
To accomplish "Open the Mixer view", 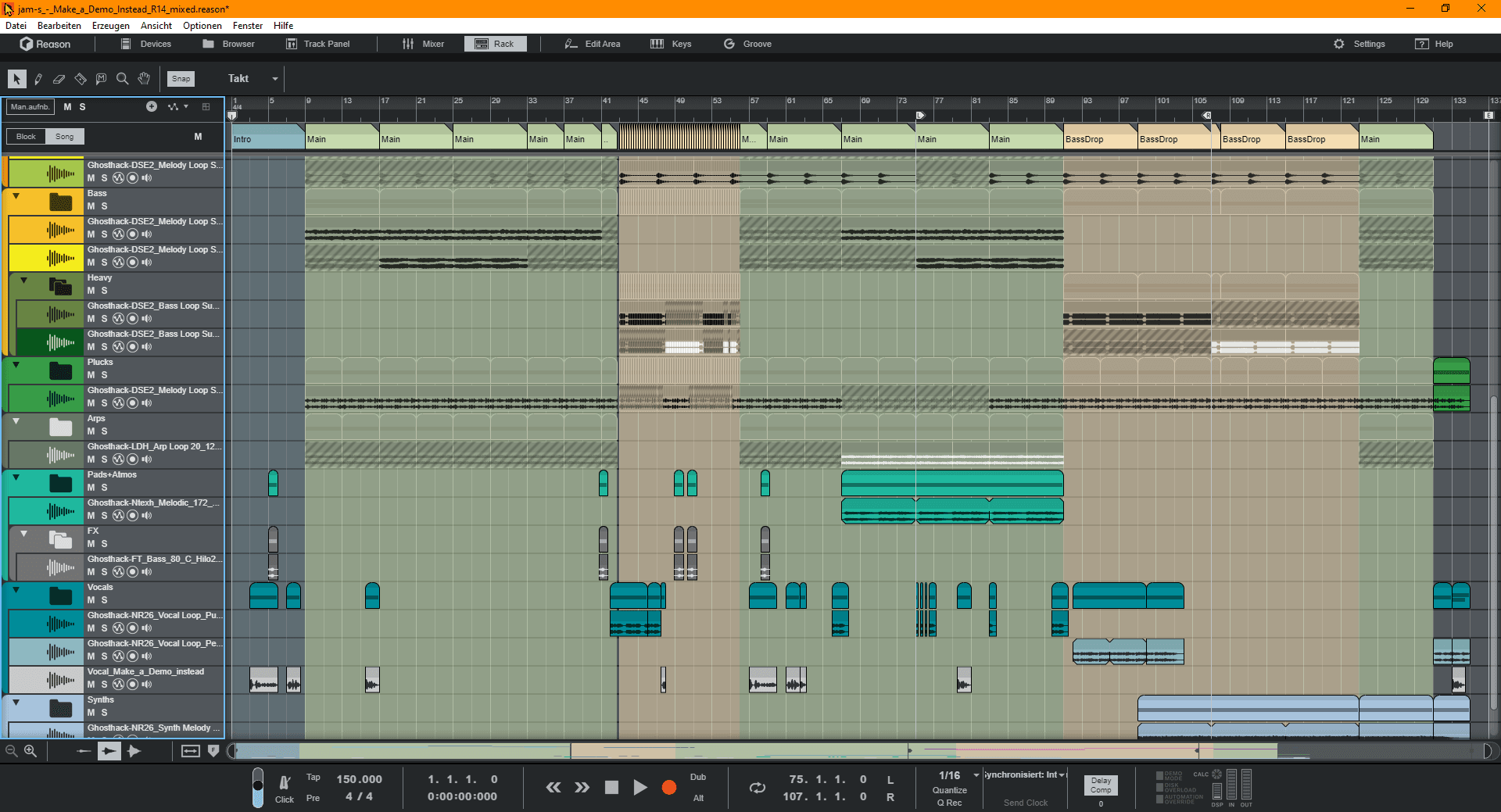I will pos(423,44).
